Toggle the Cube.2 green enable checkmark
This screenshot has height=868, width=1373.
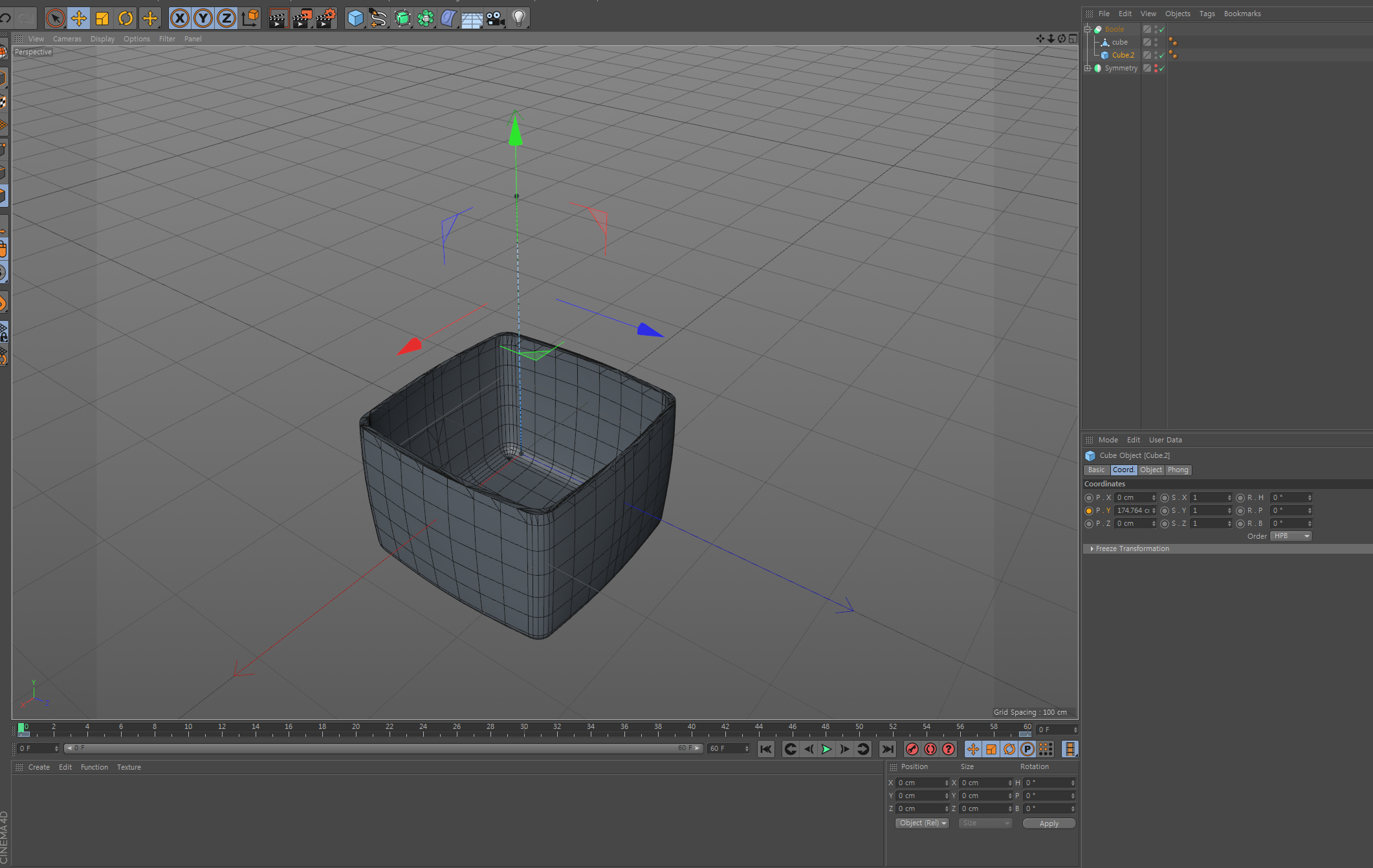pyautogui.click(x=1162, y=55)
